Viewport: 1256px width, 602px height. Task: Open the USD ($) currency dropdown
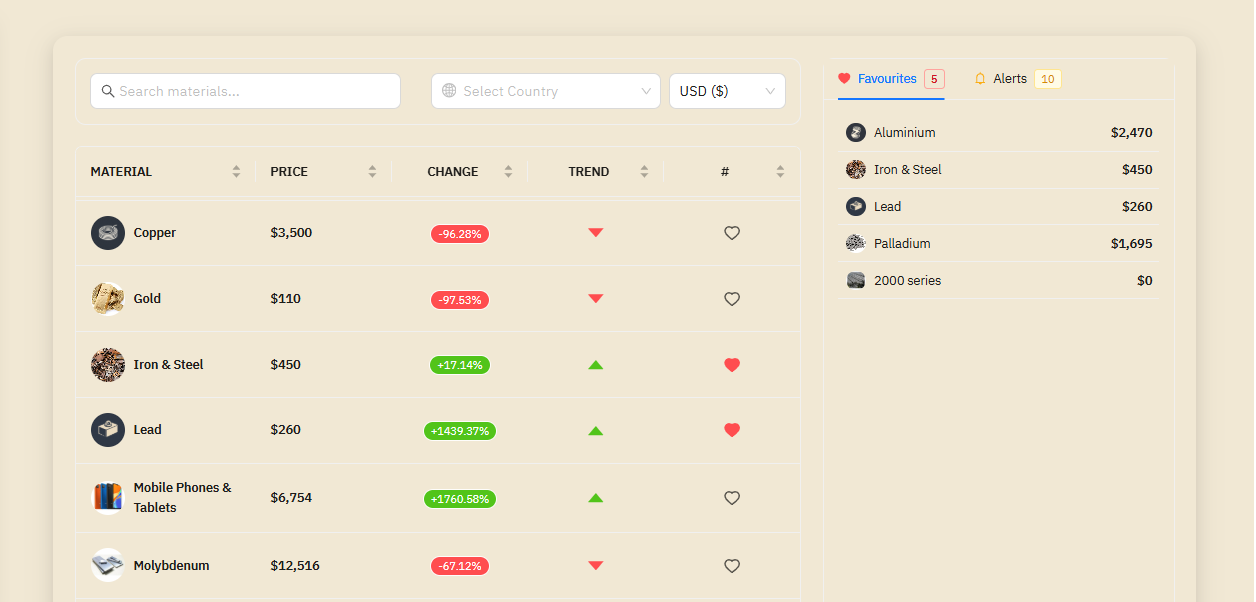click(727, 91)
